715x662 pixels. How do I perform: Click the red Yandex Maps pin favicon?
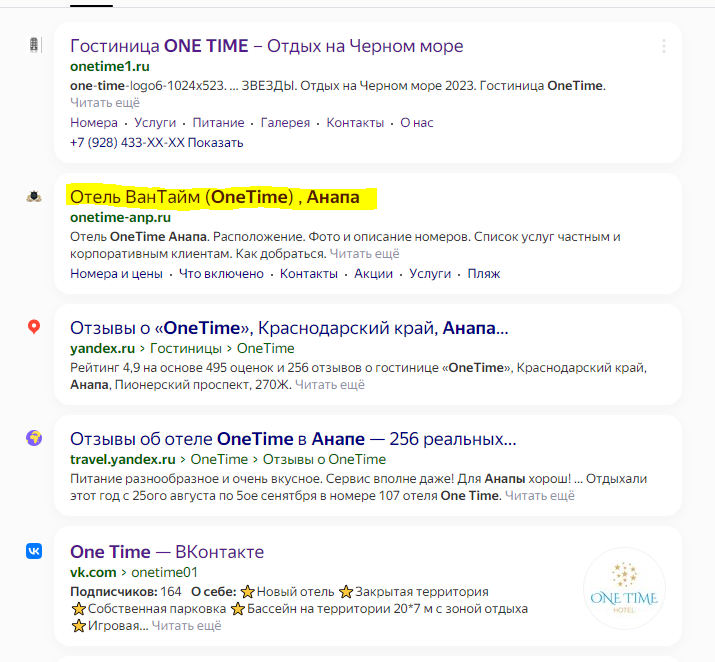34,327
